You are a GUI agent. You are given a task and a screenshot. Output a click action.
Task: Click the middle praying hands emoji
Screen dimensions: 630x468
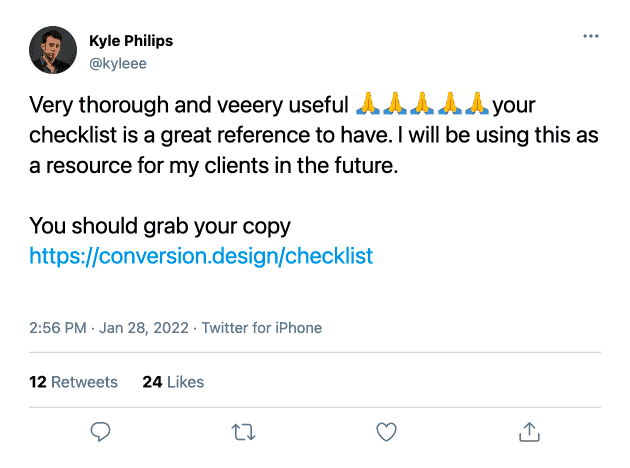pyautogui.click(x=422, y=104)
